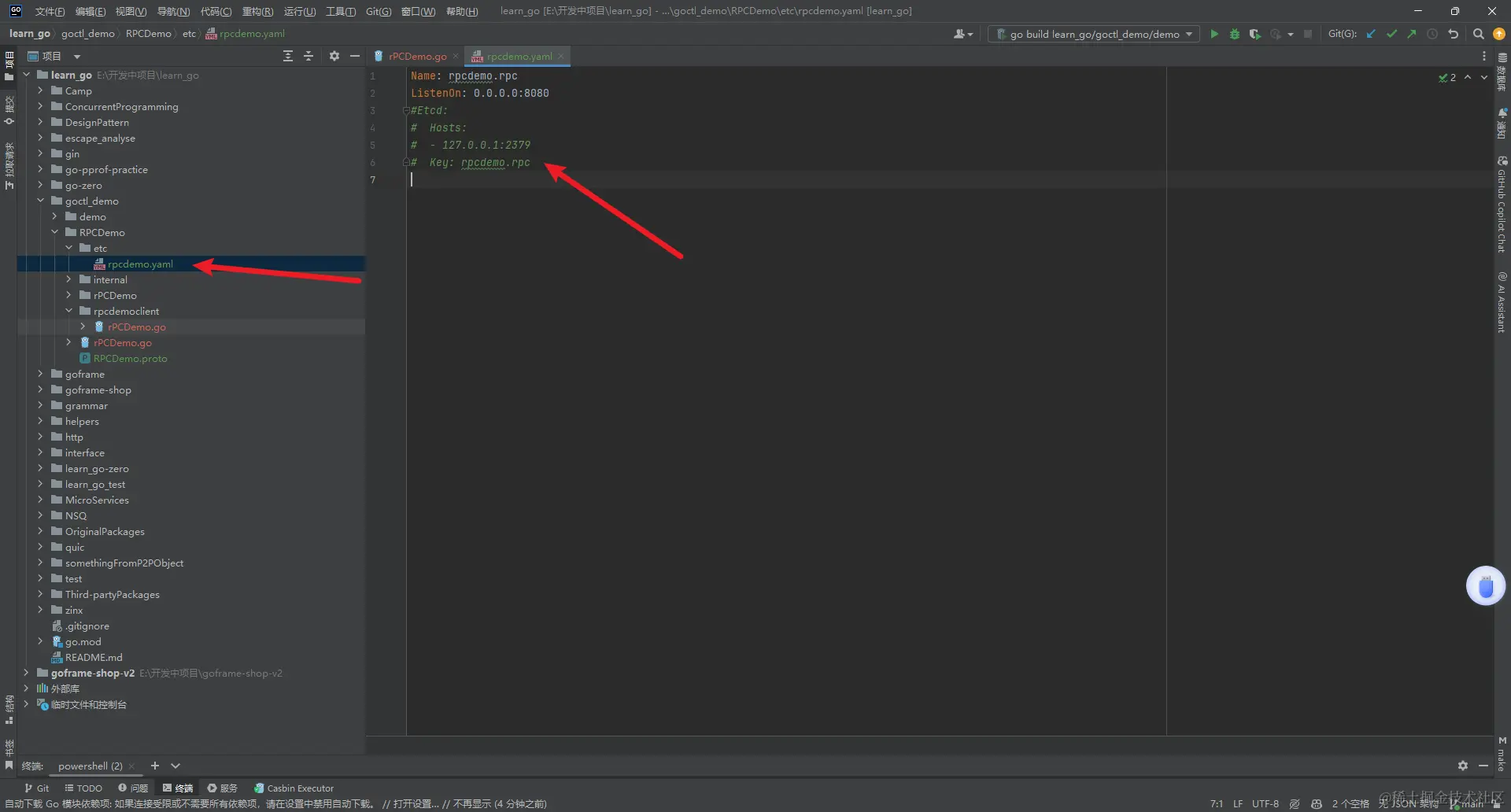Add a new terminal session tab
The image size is (1511, 812).
click(x=155, y=766)
